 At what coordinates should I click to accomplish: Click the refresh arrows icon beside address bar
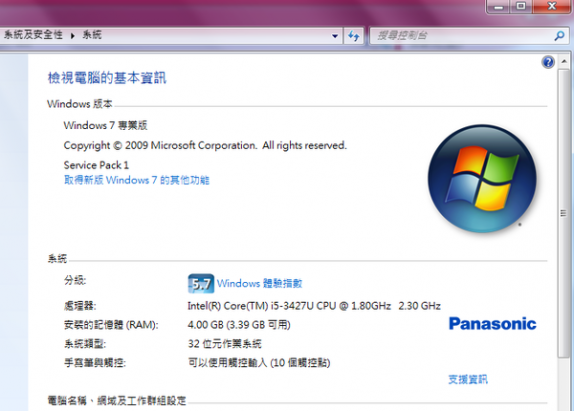point(354,36)
